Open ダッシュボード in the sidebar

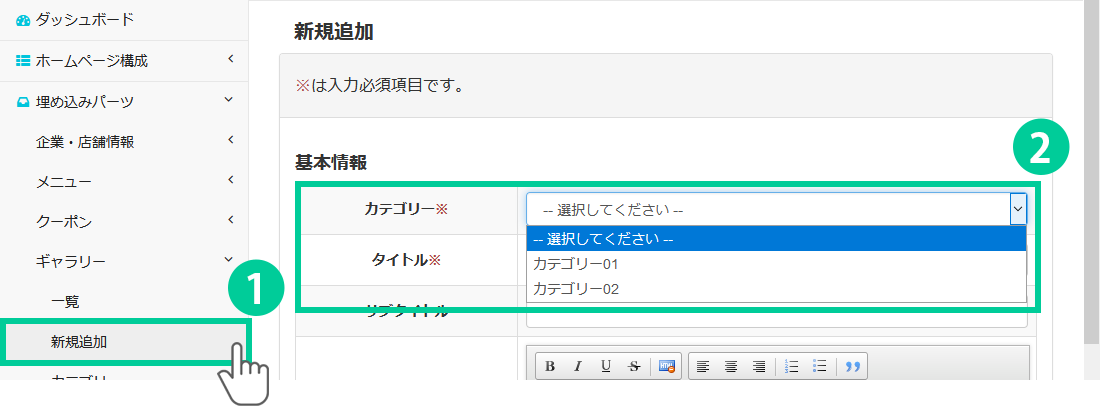[84, 19]
